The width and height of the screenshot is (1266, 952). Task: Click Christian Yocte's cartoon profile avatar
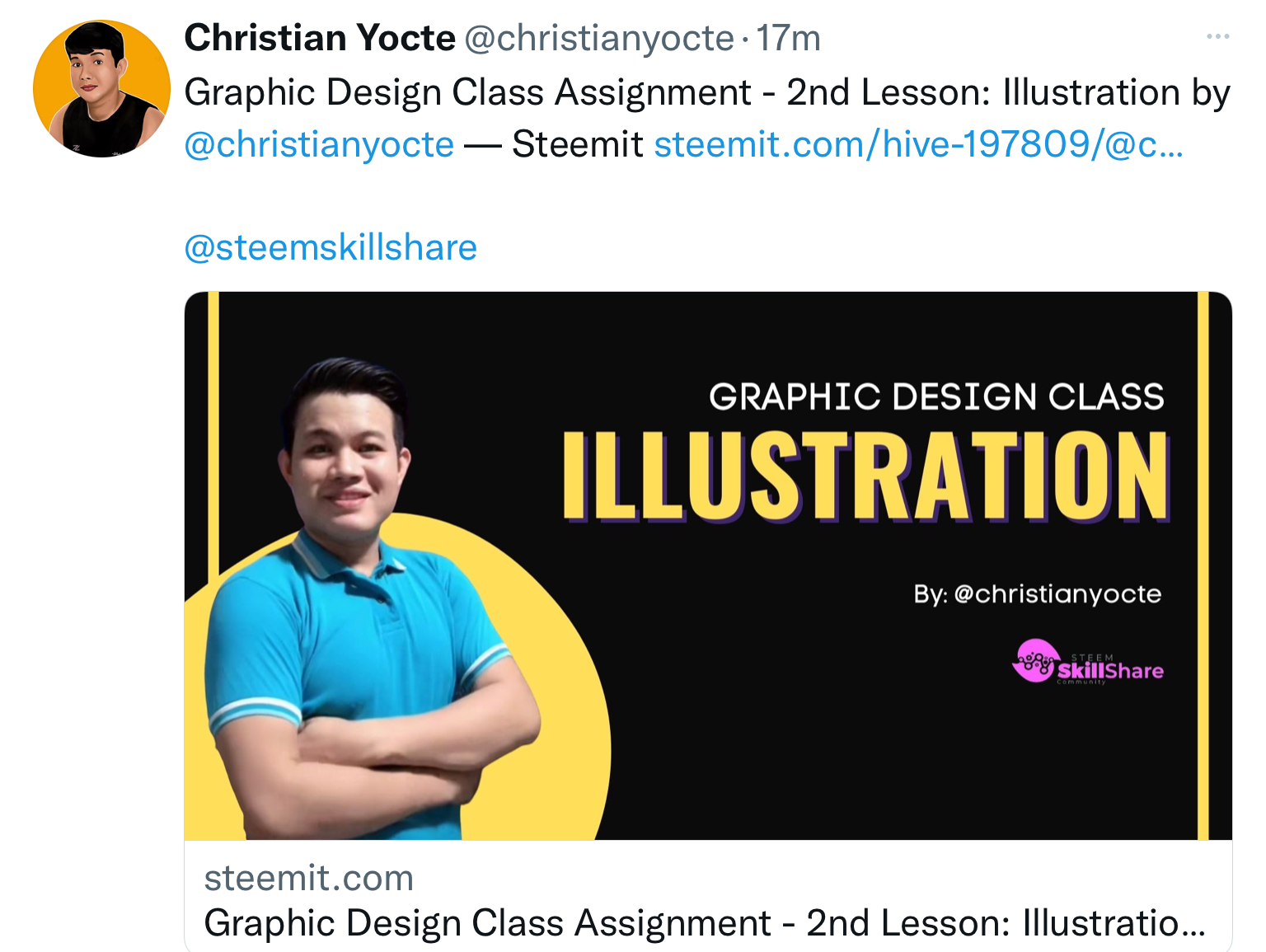pyautogui.click(x=101, y=89)
